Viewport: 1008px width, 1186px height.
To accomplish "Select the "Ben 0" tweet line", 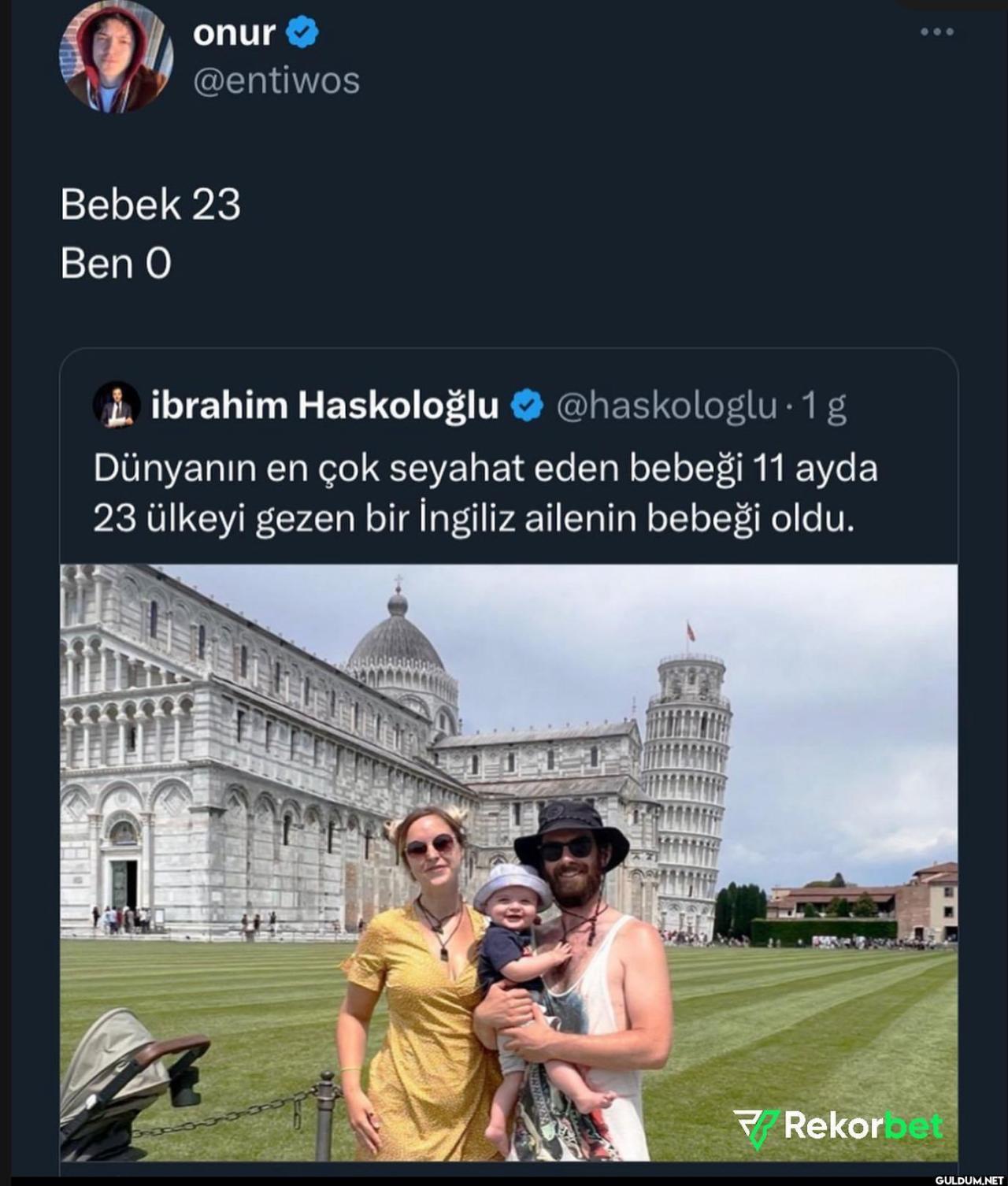I will (x=116, y=263).
